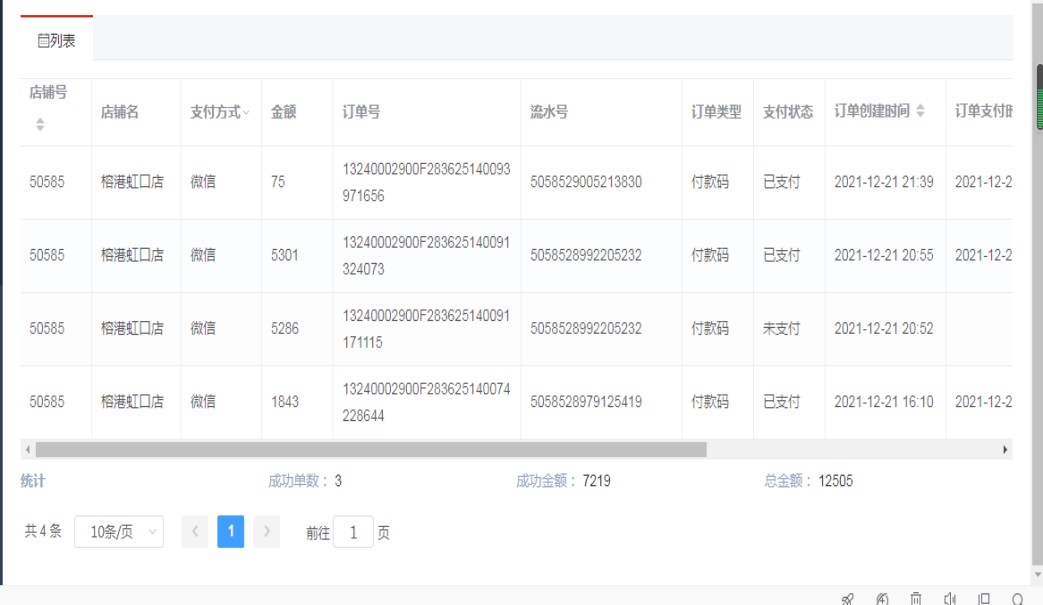This screenshot has width=1043, height=605.
Task: Click the right arrow of horizontal scrollbar
Action: [1005, 450]
